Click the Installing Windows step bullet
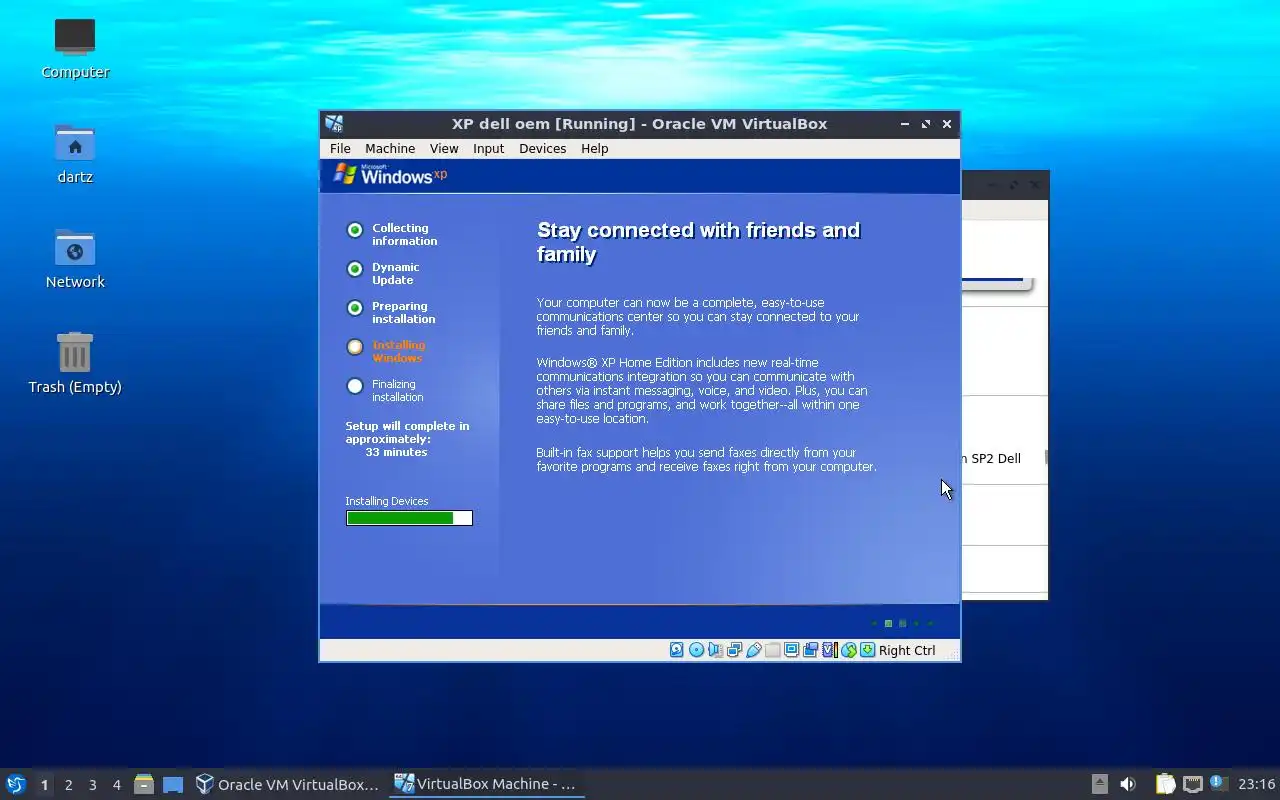 point(355,347)
